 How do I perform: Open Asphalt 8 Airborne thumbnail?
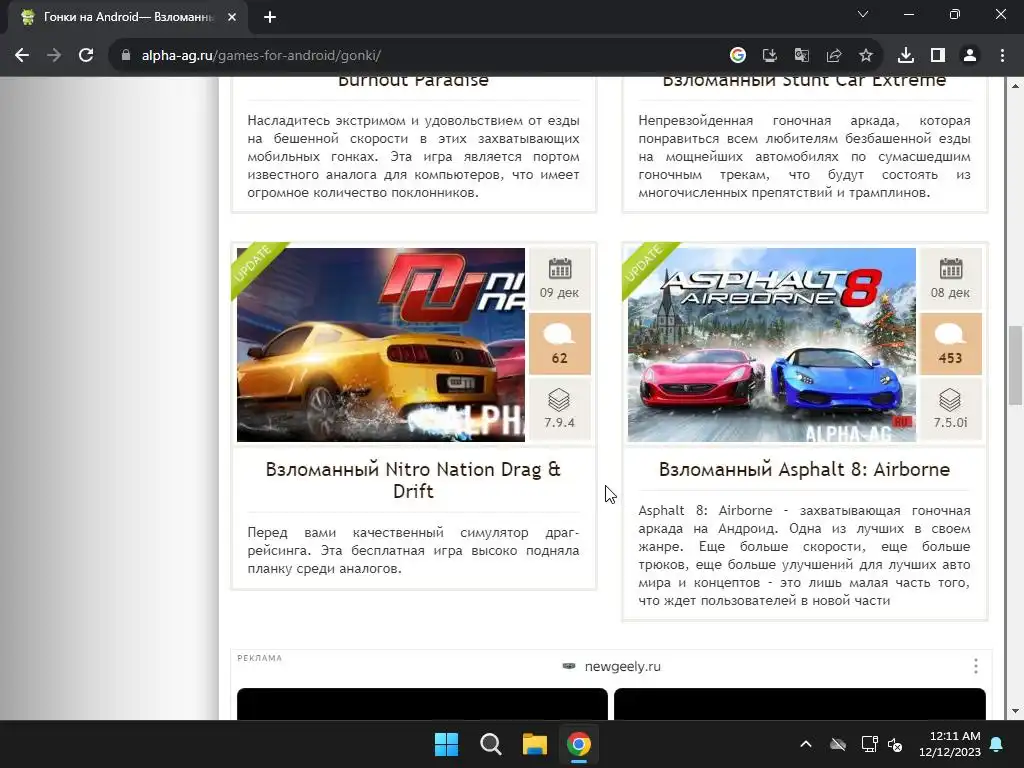pos(771,345)
